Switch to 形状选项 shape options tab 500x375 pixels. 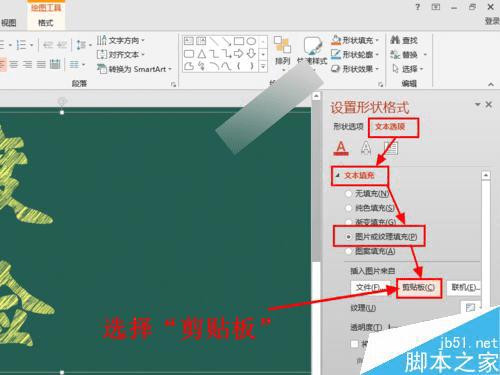(348, 126)
